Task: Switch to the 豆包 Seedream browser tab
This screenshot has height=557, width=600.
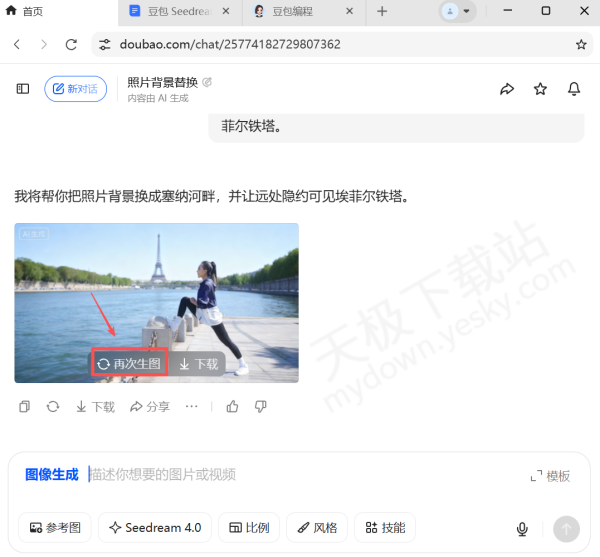Action: point(176,11)
